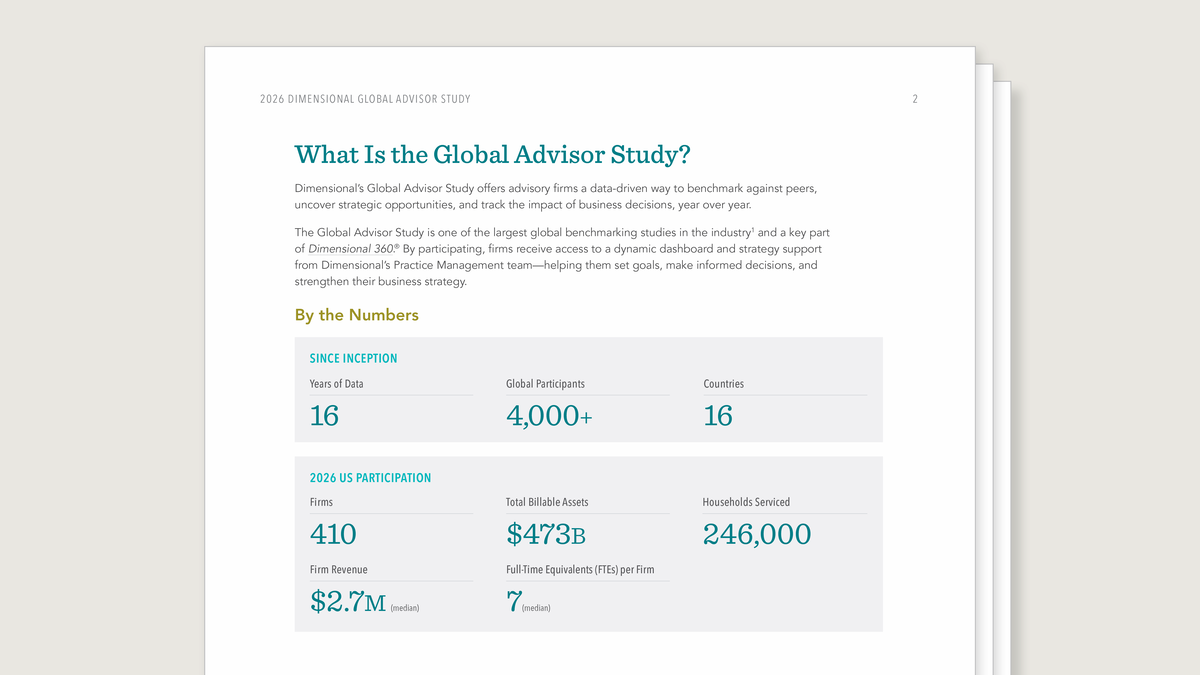
Task: Click the 'Households Serviced' label
Action: 747,502
